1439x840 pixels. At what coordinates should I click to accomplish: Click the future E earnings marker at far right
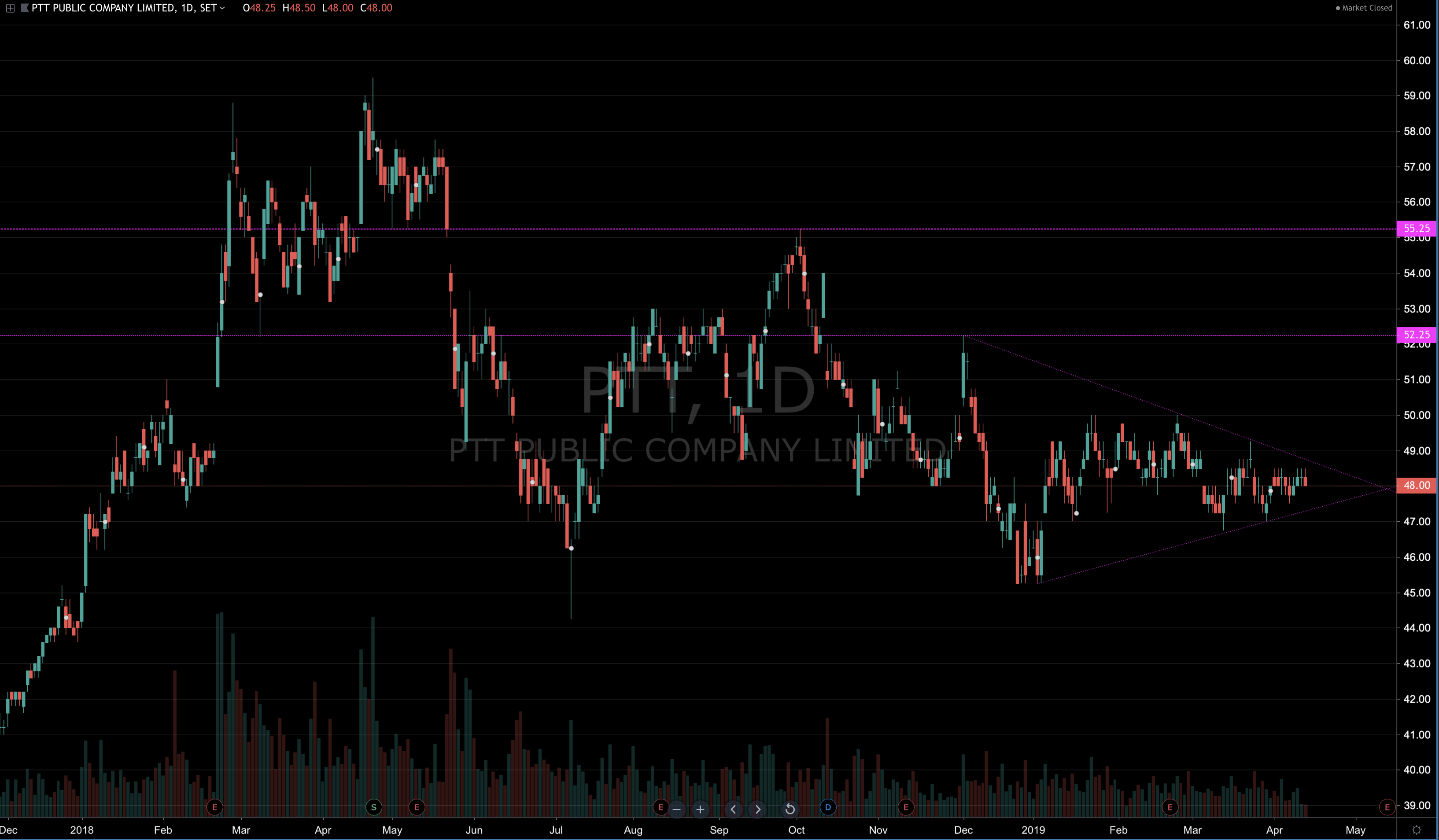(x=1387, y=807)
